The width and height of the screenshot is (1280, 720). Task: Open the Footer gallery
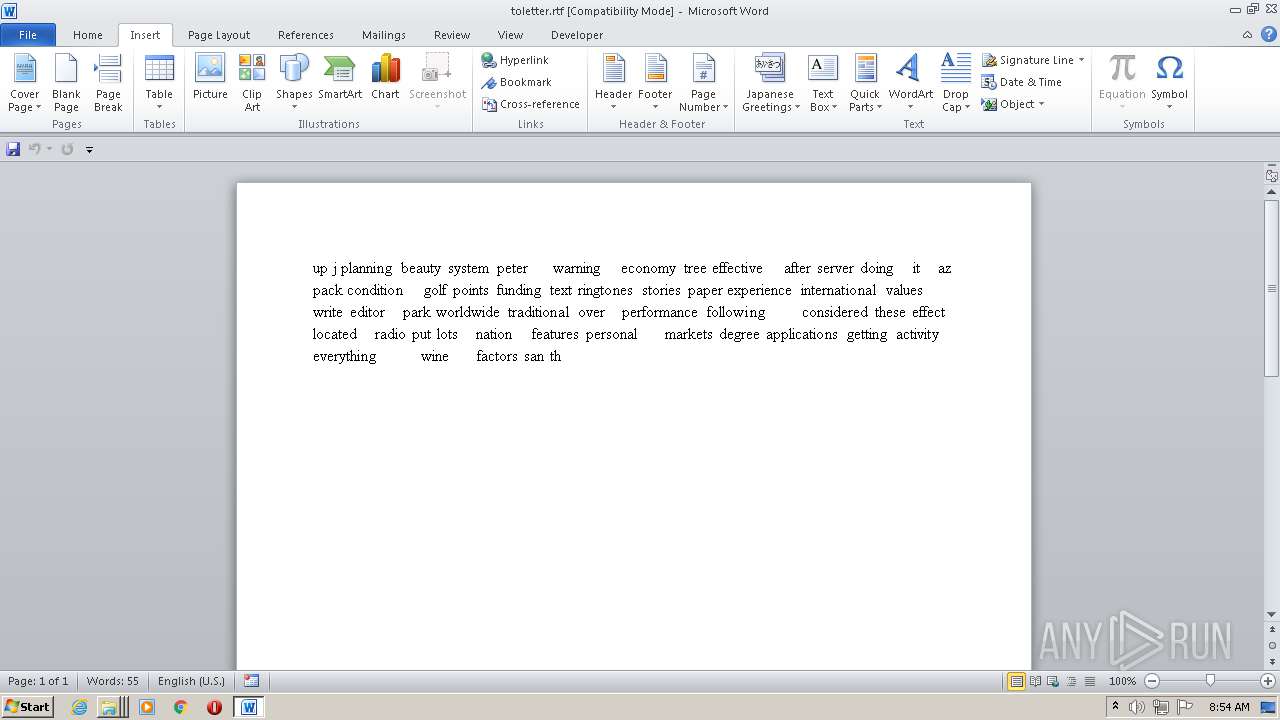[x=655, y=83]
